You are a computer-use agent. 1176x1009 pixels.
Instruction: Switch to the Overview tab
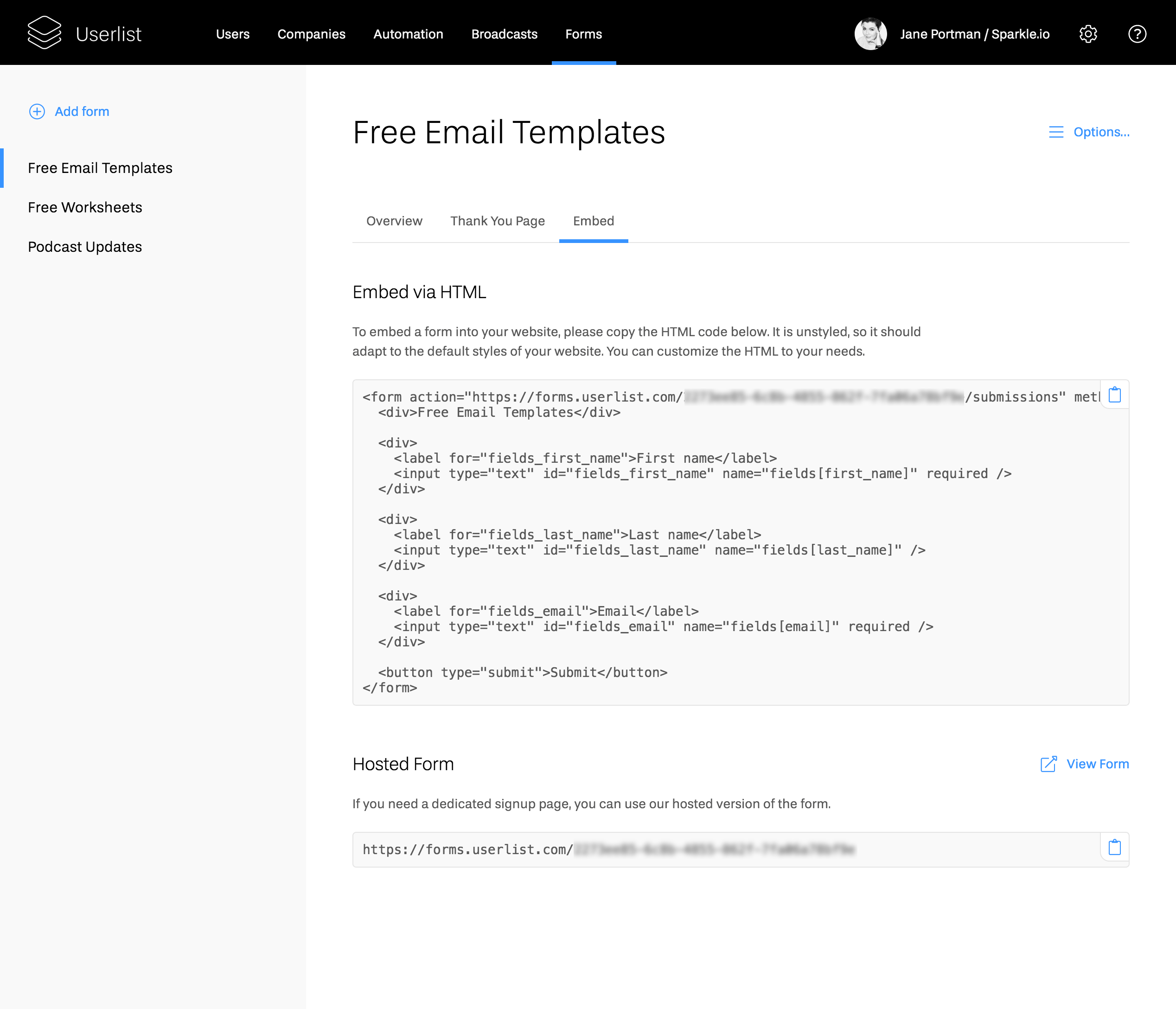(394, 221)
